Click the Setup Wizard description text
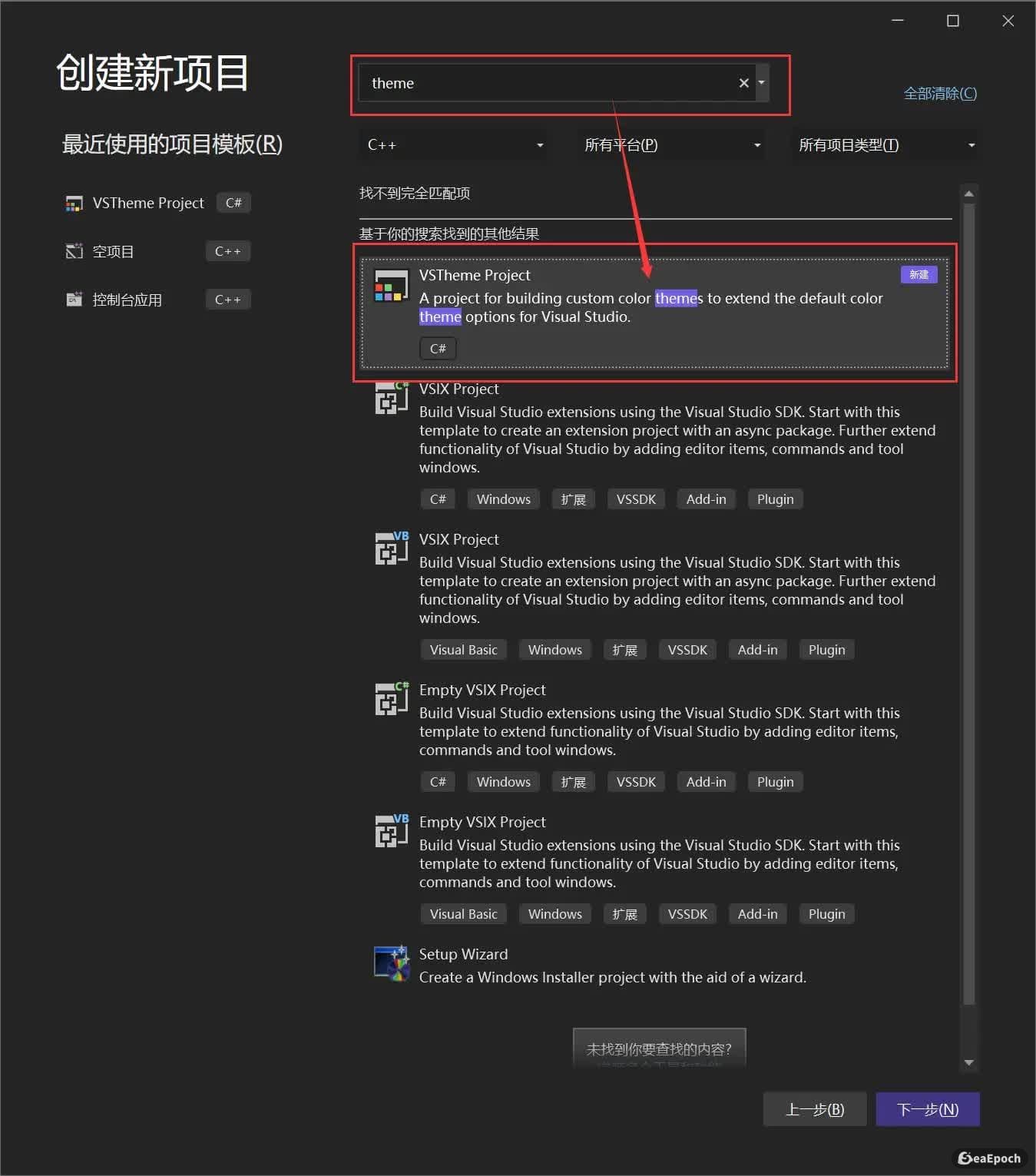Viewport: 1036px width, 1176px height. [x=612, y=977]
